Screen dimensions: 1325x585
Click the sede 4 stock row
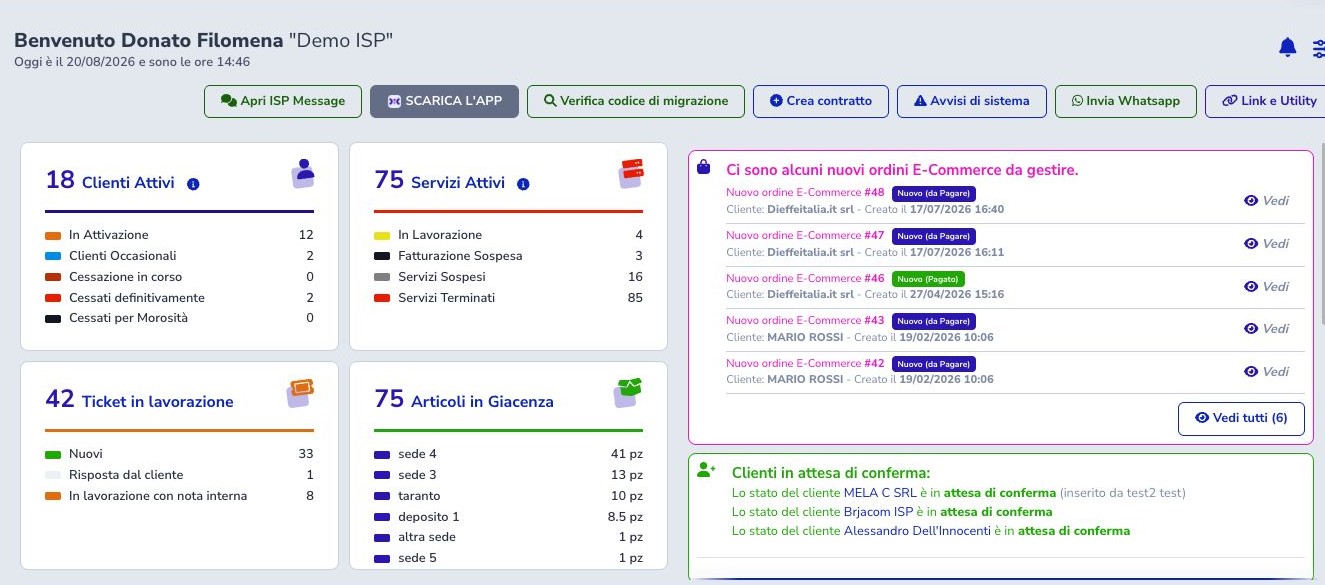(x=508, y=454)
